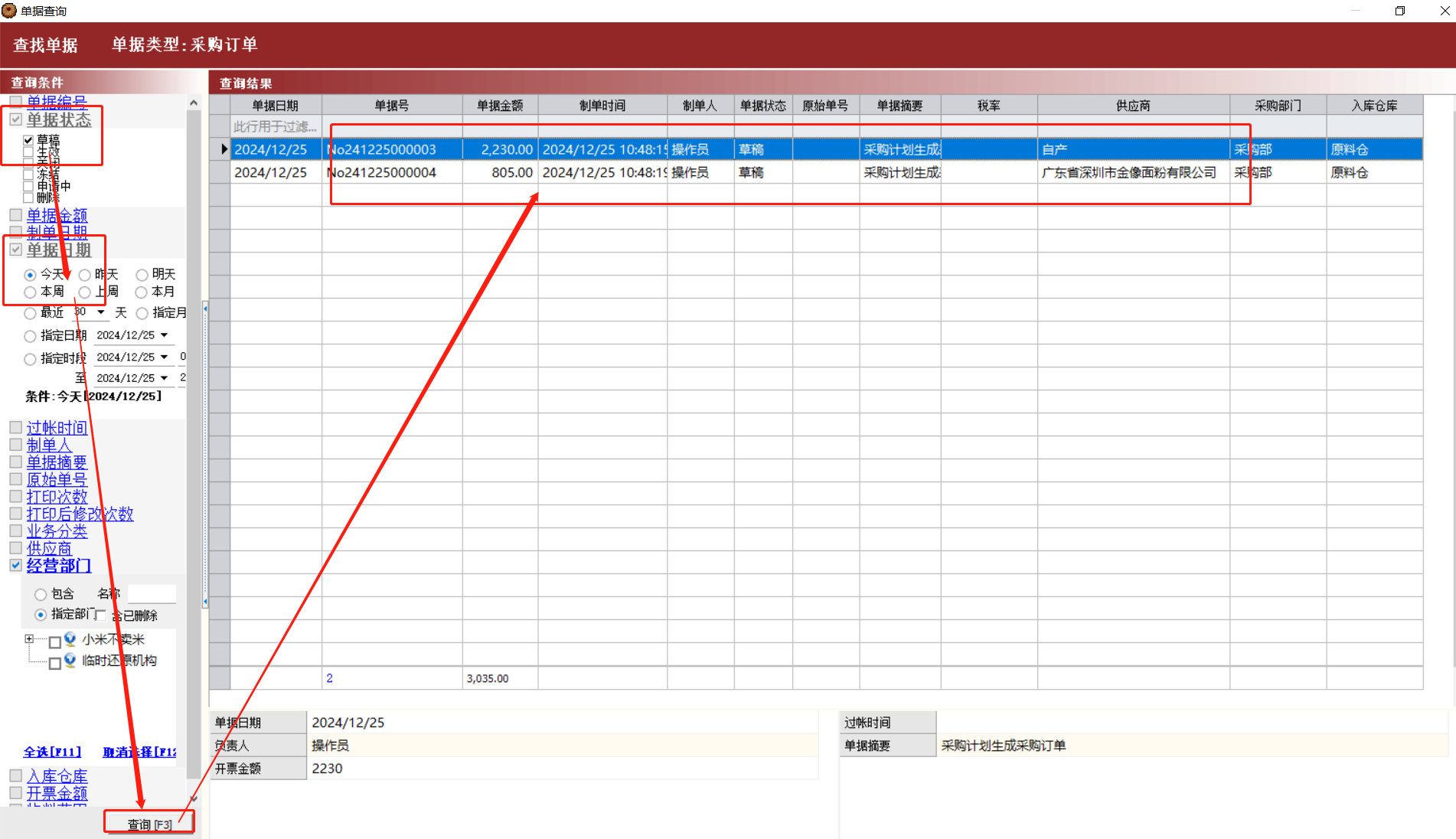Click the 广东省深圳市金像面粉有限公司 supplier cell
1456x839 pixels.
(x=1133, y=172)
